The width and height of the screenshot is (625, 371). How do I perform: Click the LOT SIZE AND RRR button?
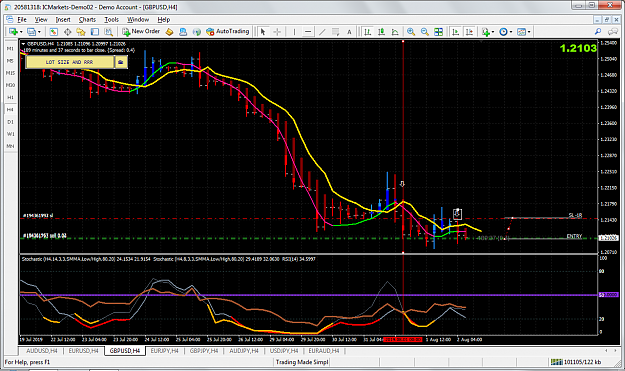(x=69, y=62)
